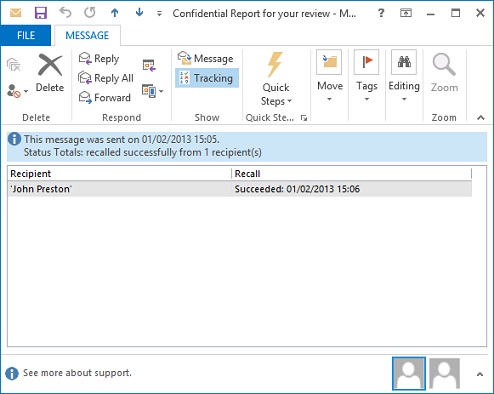Click the Reply with Meeting icon
This screenshot has width=494, height=394.
tap(149, 65)
